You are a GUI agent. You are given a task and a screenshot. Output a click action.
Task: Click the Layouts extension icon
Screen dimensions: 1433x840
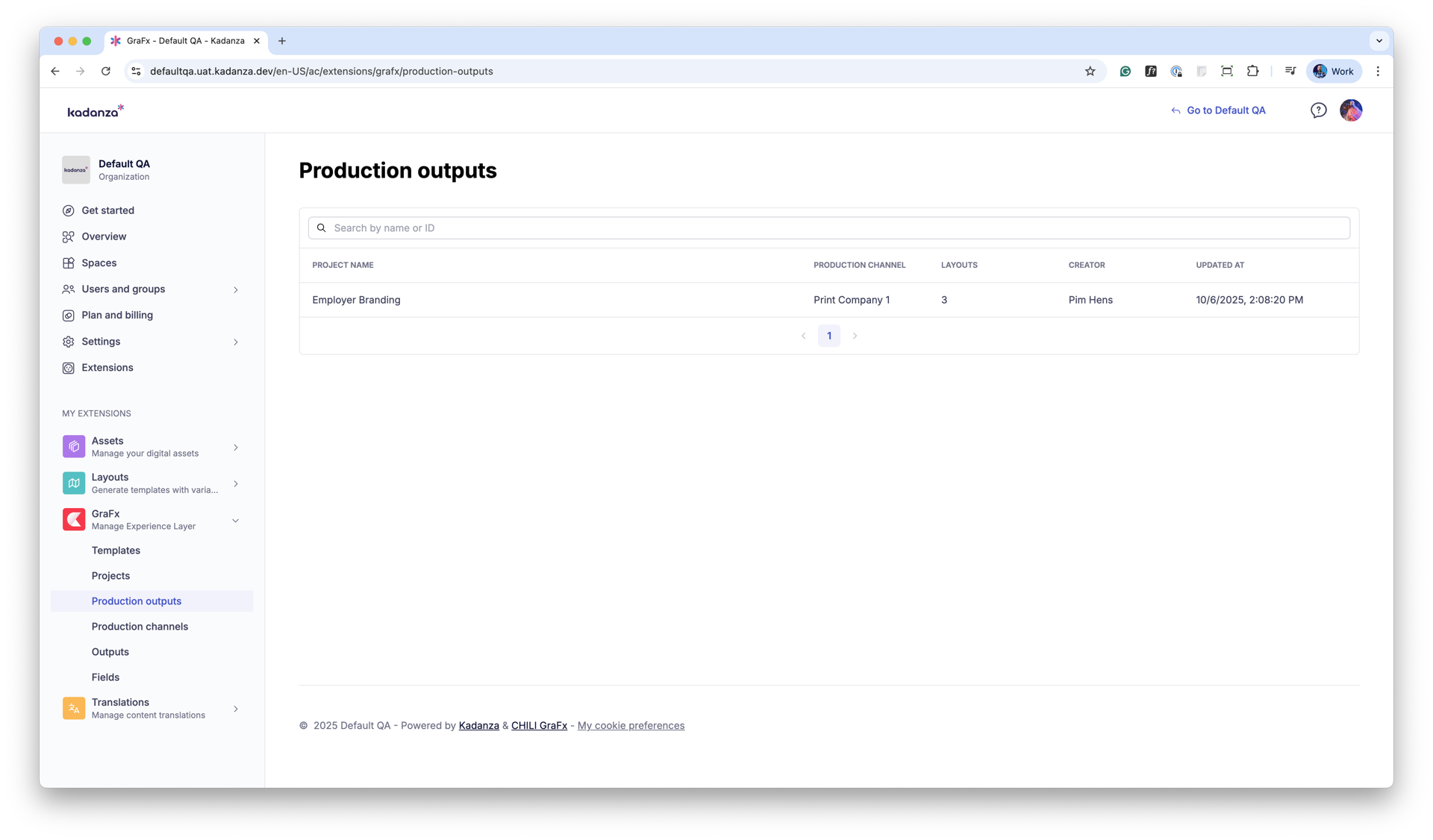coord(74,483)
